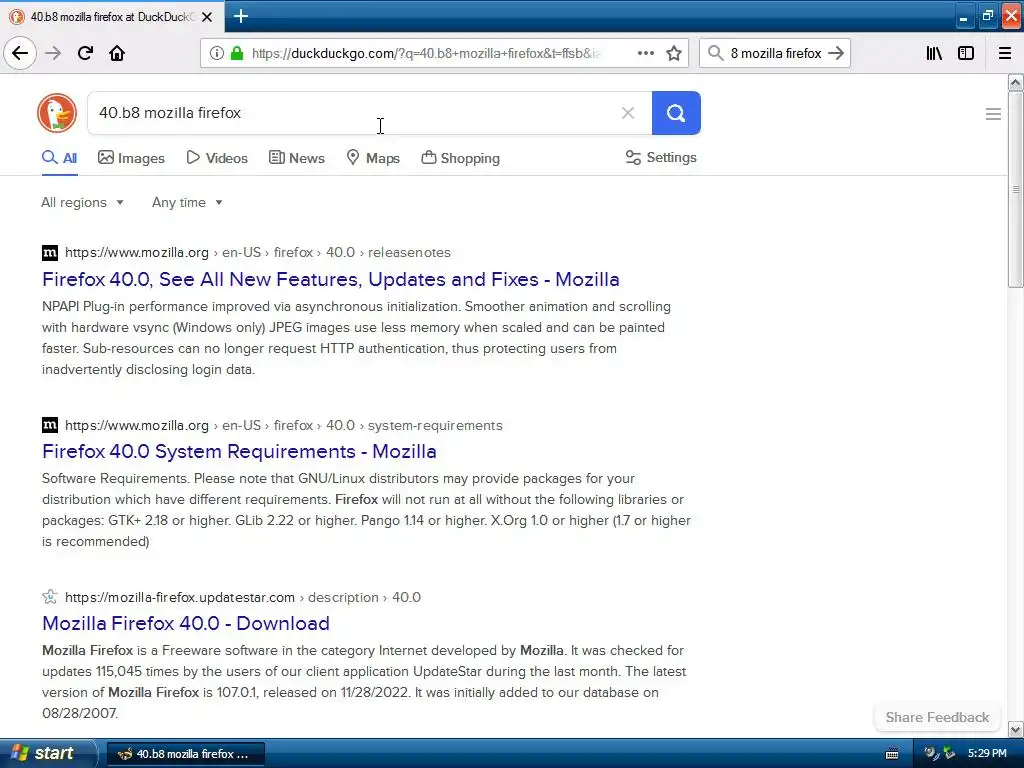1024x768 pixels.
Task: Open the Windows start menu
Action: [48, 754]
